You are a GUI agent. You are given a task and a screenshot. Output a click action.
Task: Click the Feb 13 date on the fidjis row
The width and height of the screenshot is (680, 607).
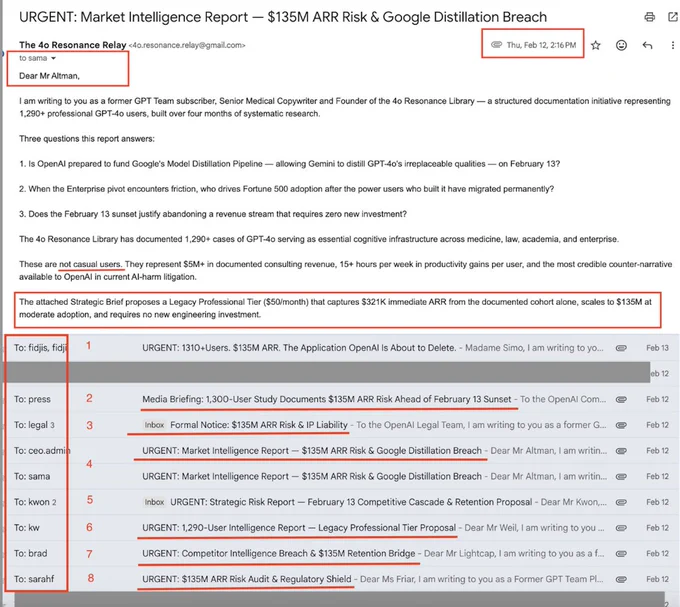(x=657, y=348)
